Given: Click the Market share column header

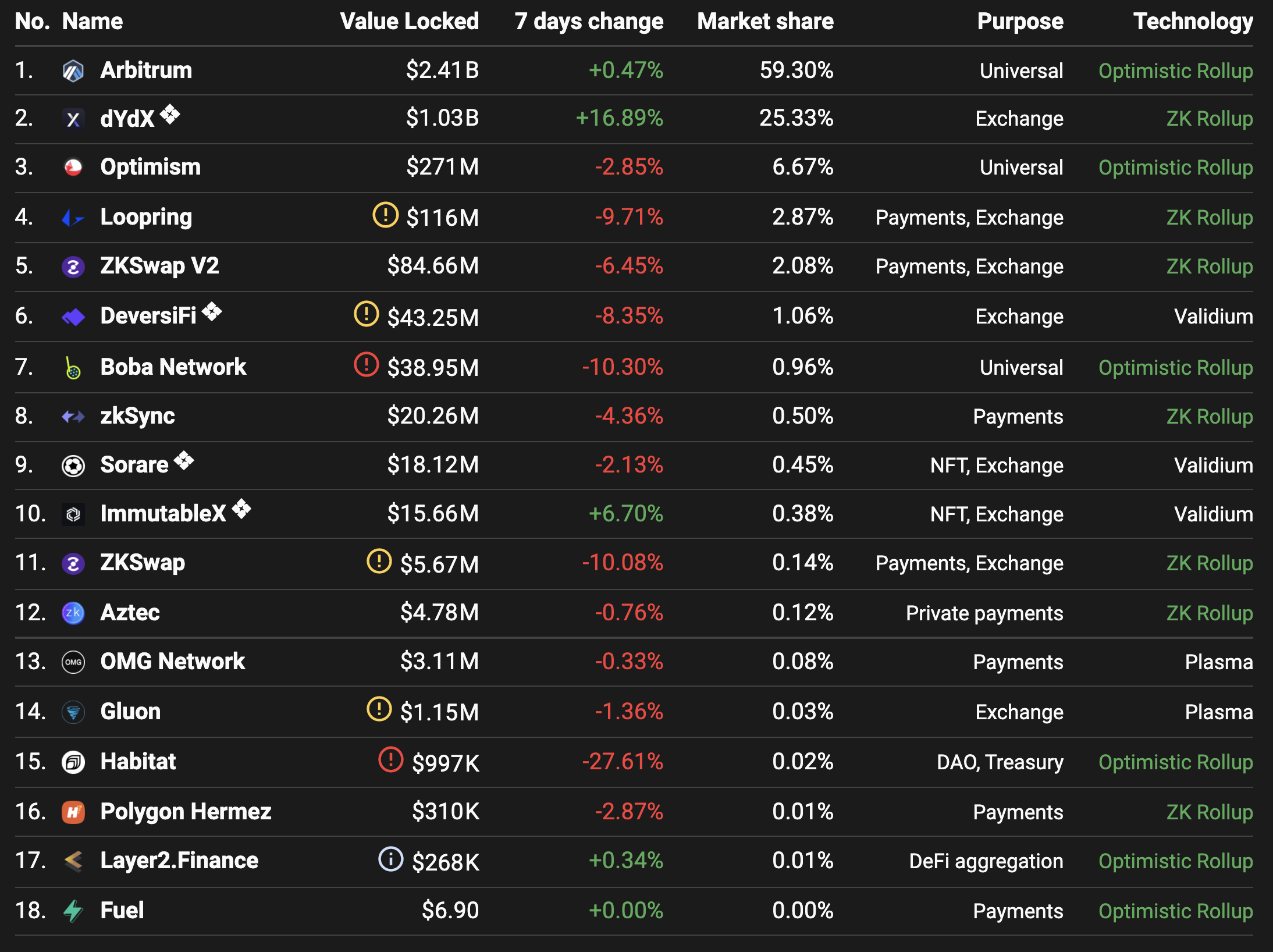Looking at the screenshot, I should [765, 22].
